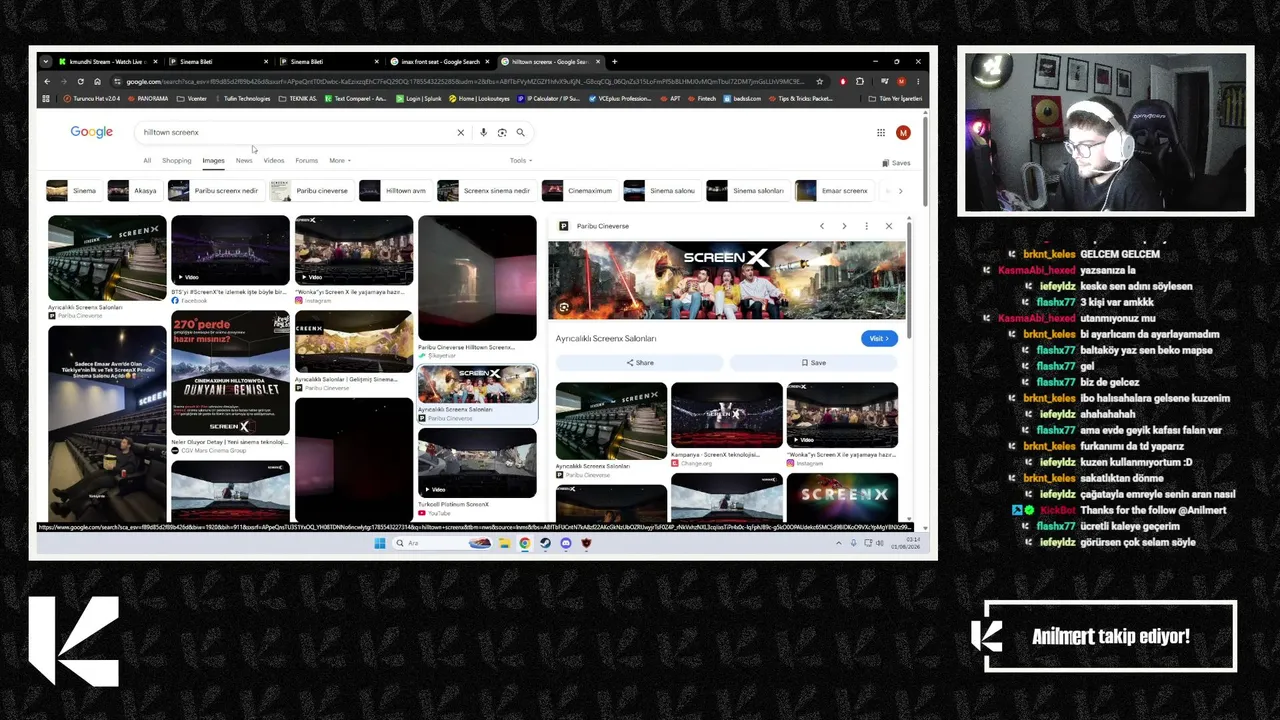Screen dimensions: 1280x720
Task: Click the Visit button in the preview panel
Action: (879, 339)
